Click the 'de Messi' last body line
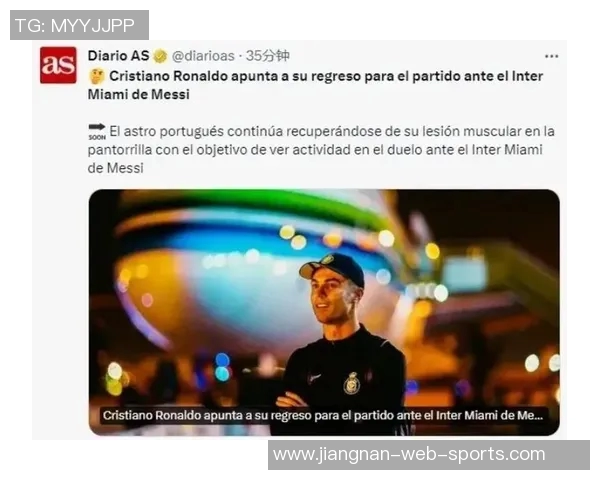 (116, 168)
